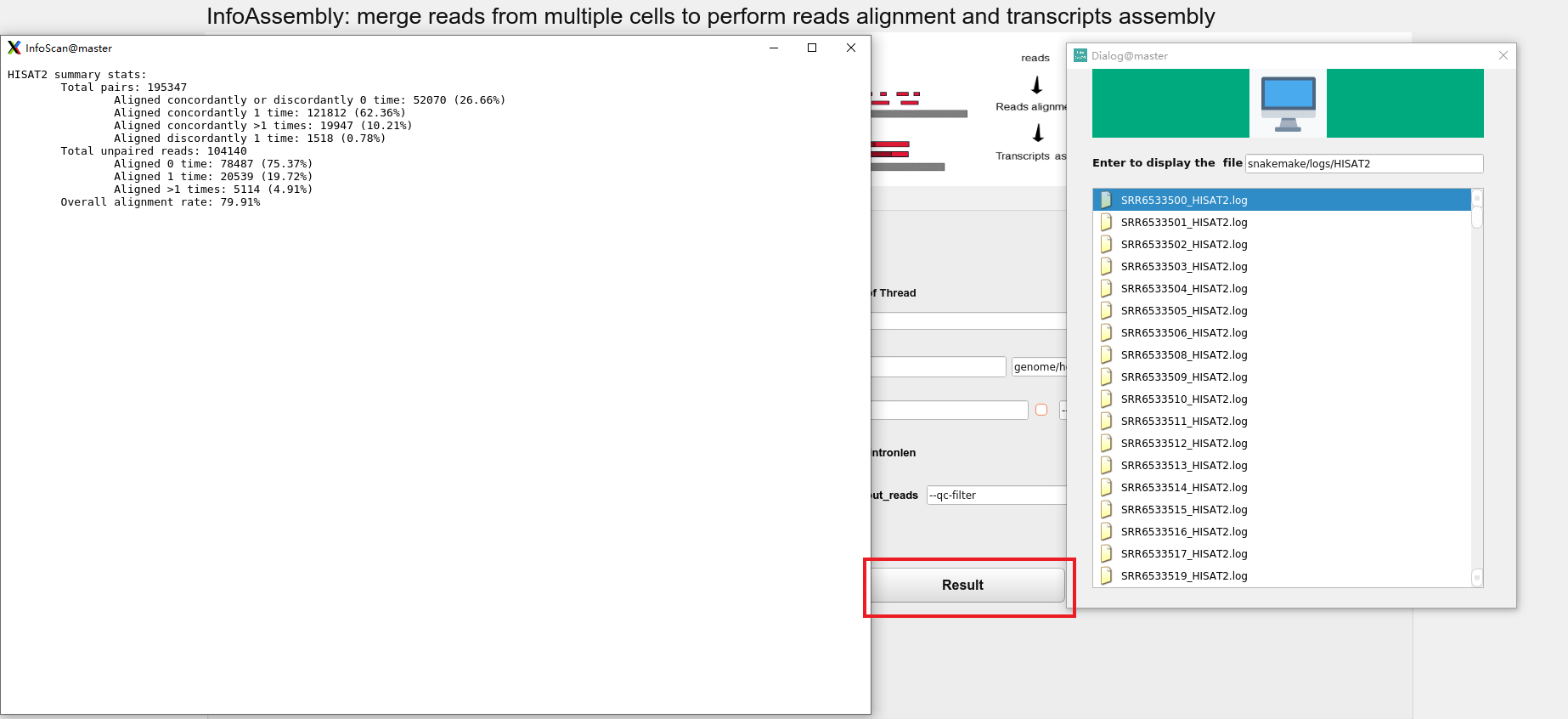Click file icon beside SRR6533513_HISAT2.log
Viewport: 1568px width, 719px height.
(1106, 465)
